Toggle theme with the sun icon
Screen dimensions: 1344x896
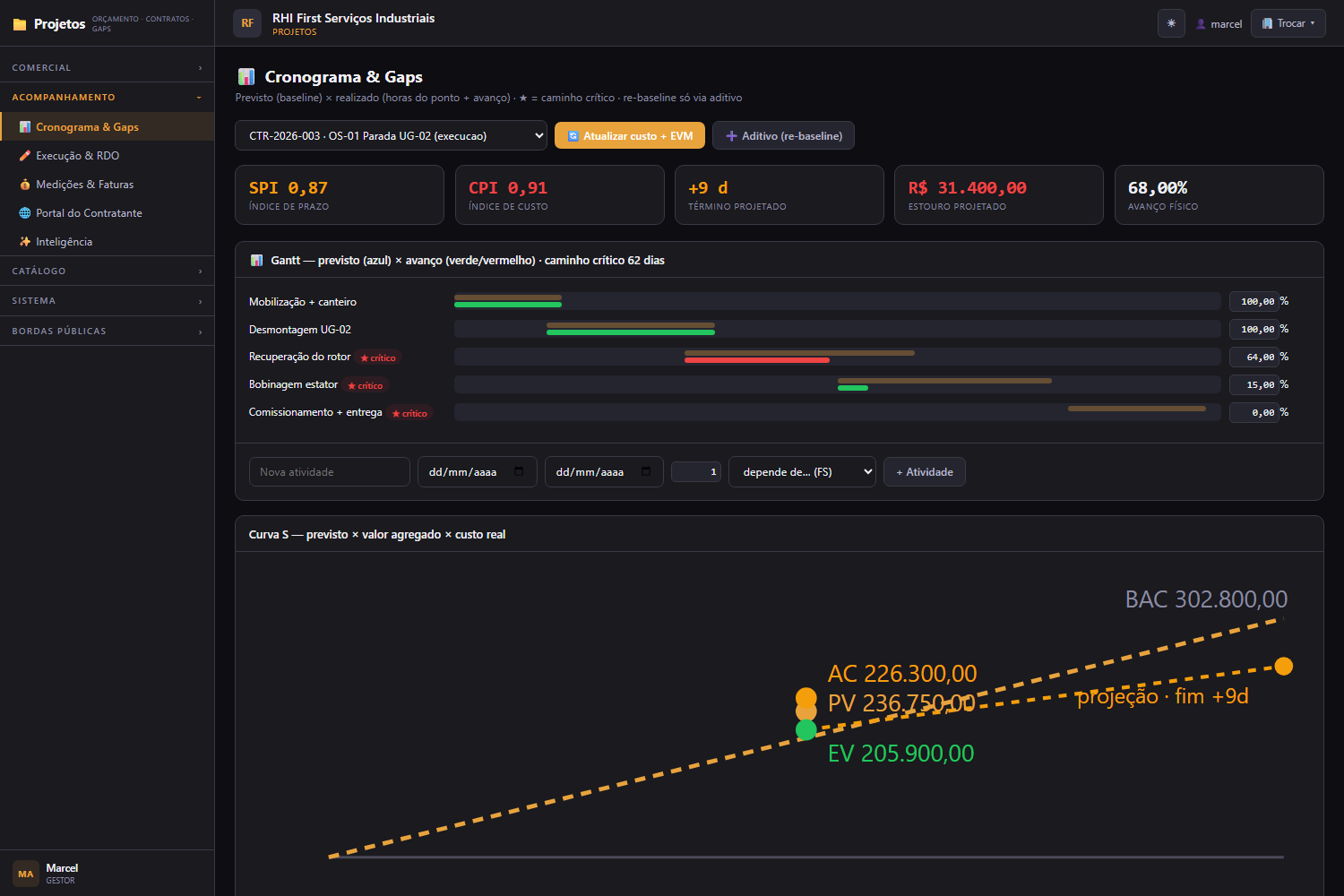pyautogui.click(x=1171, y=23)
